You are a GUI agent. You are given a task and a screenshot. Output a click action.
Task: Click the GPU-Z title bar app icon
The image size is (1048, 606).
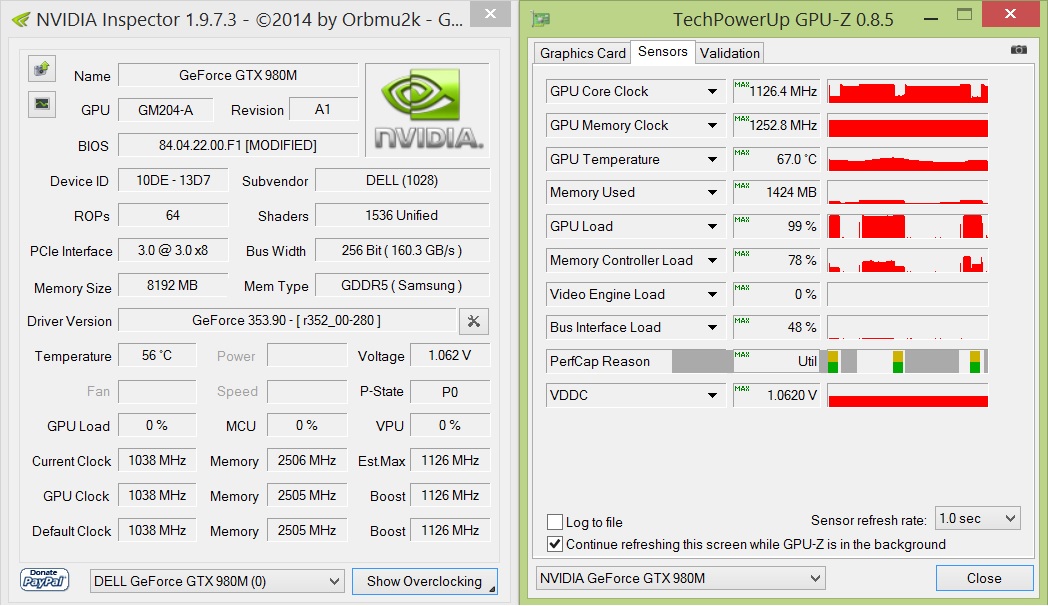pos(540,19)
